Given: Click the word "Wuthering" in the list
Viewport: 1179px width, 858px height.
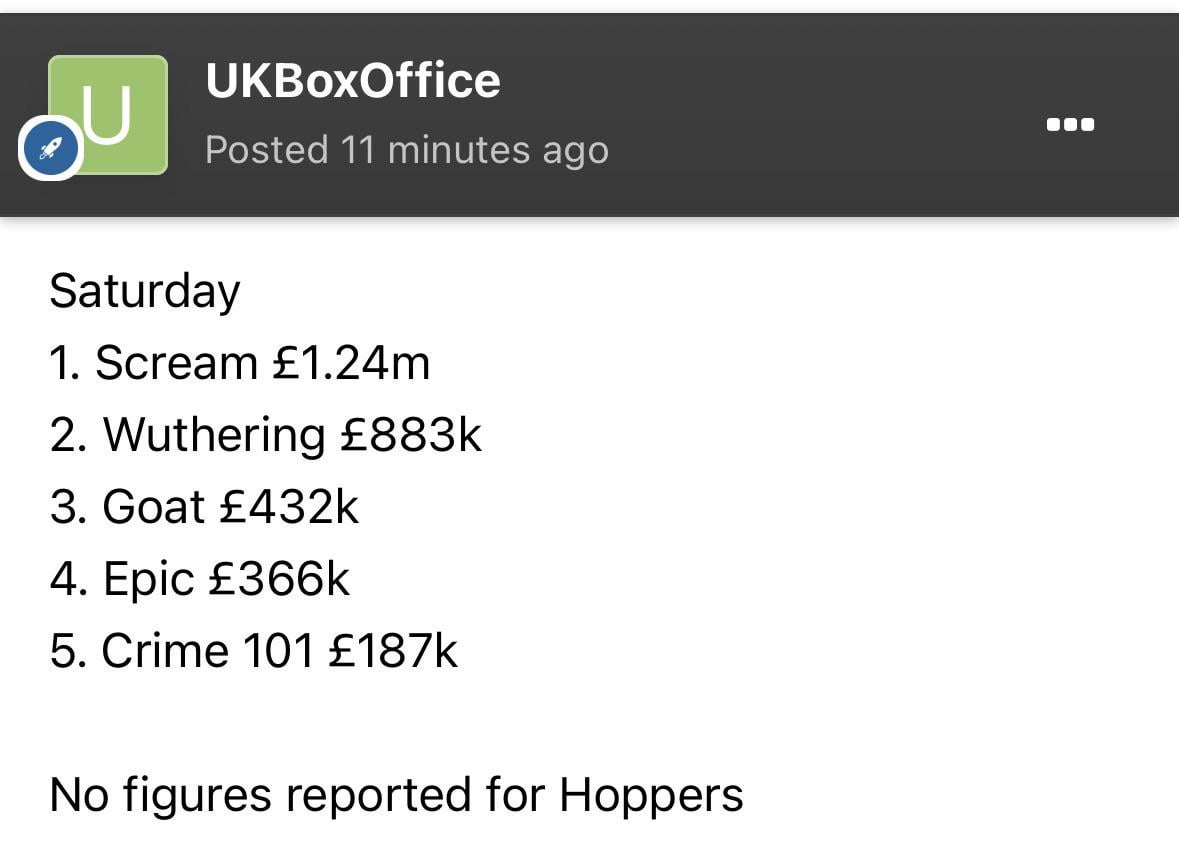Looking at the screenshot, I should (x=214, y=435).
